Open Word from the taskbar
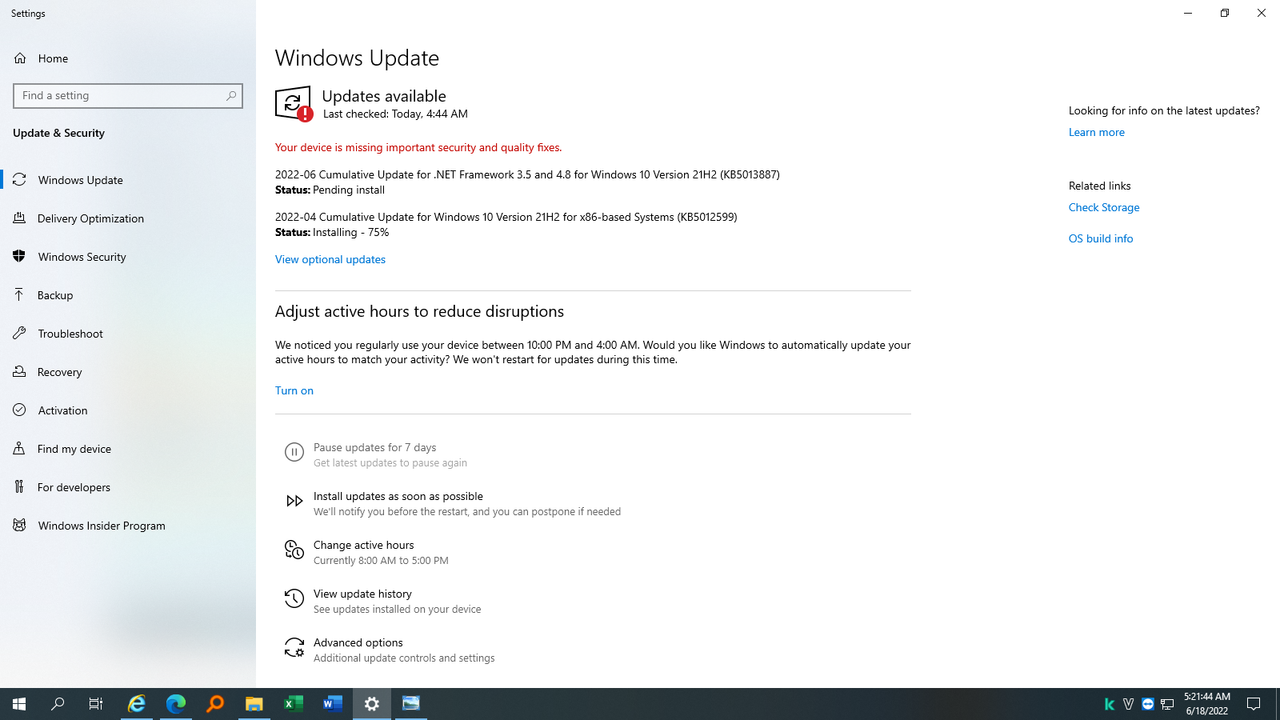The width and height of the screenshot is (1280, 720). (x=332, y=704)
